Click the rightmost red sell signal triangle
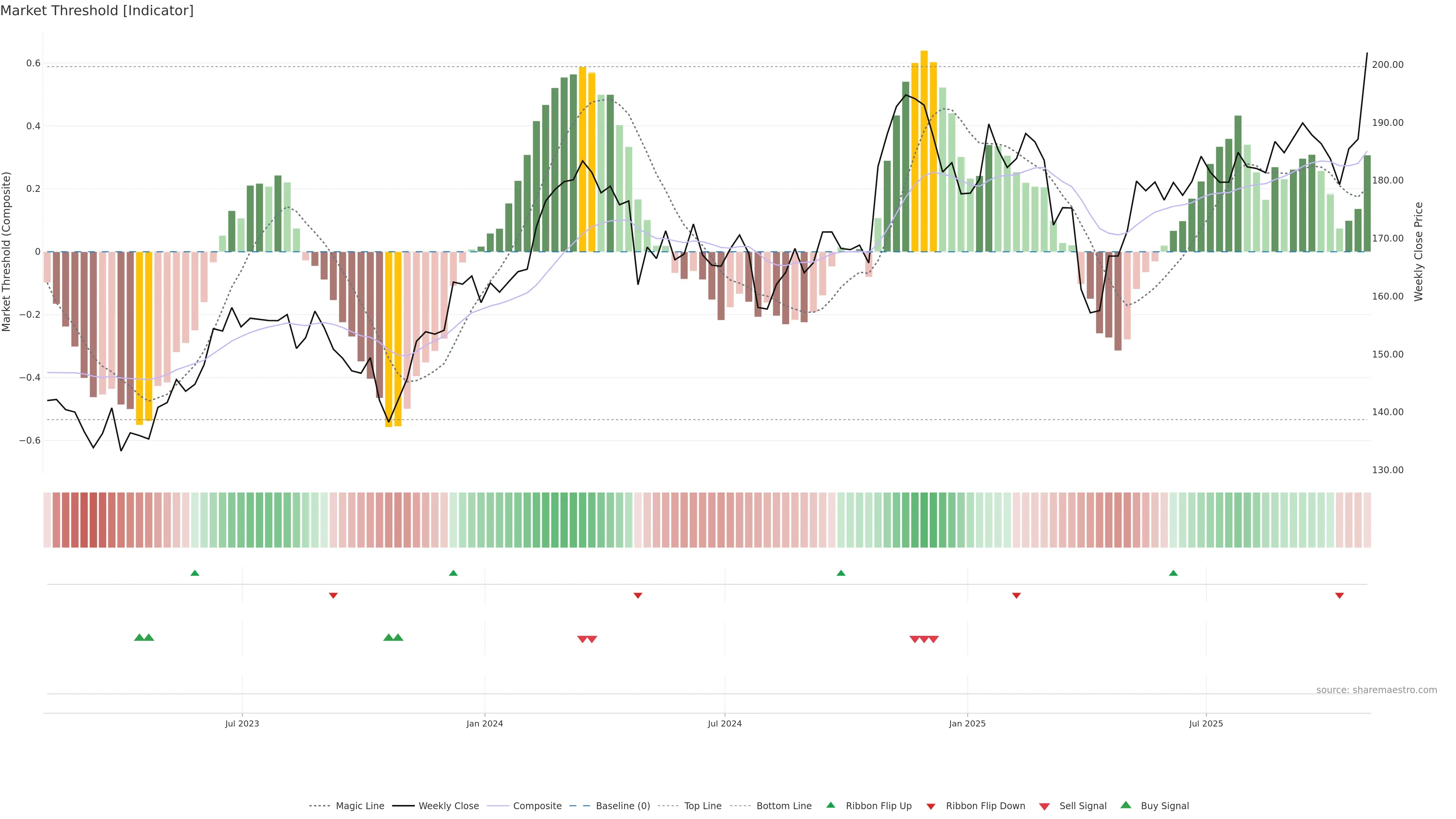 (x=933, y=639)
